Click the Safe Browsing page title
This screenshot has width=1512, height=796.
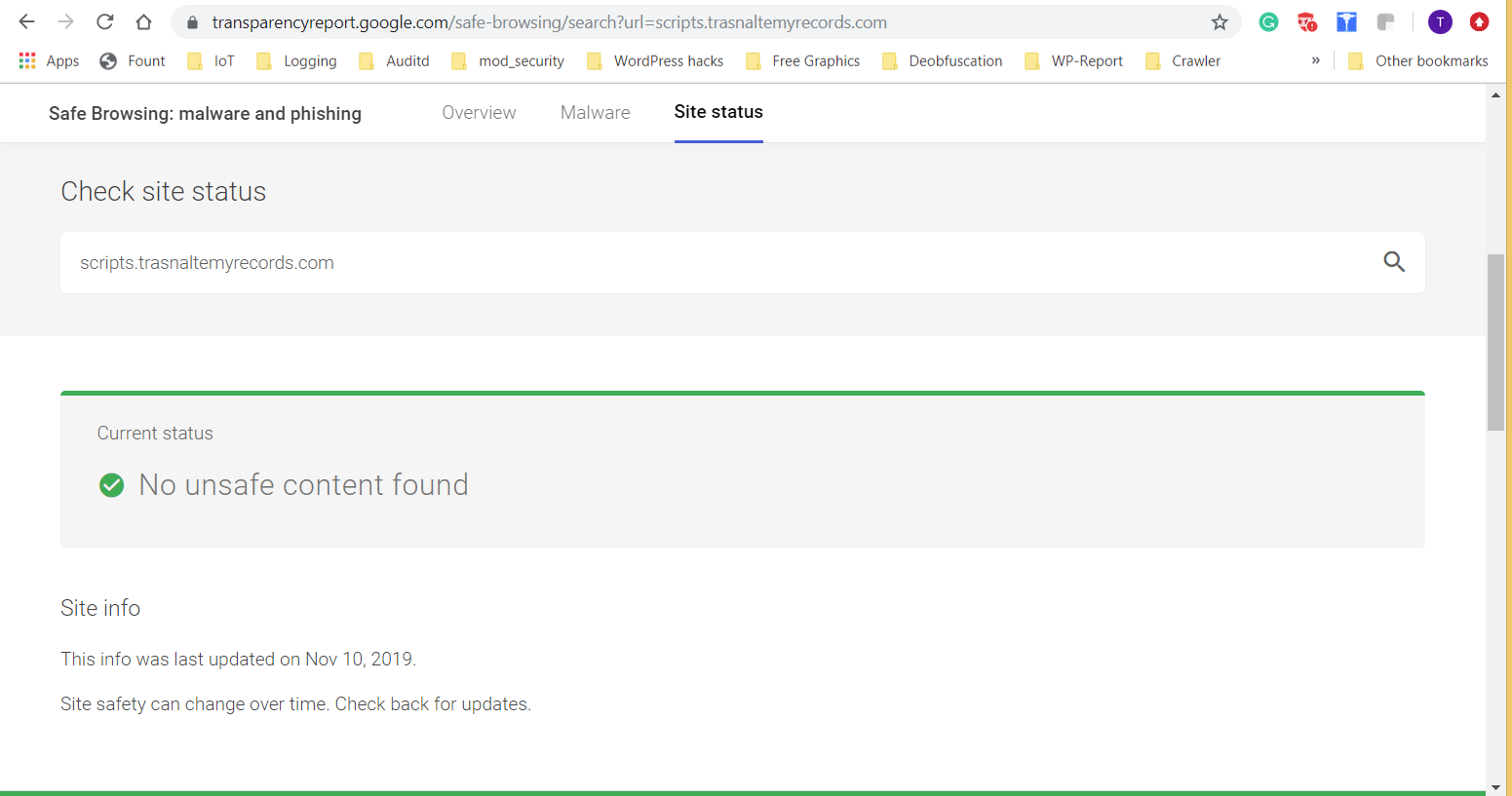[205, 114]
